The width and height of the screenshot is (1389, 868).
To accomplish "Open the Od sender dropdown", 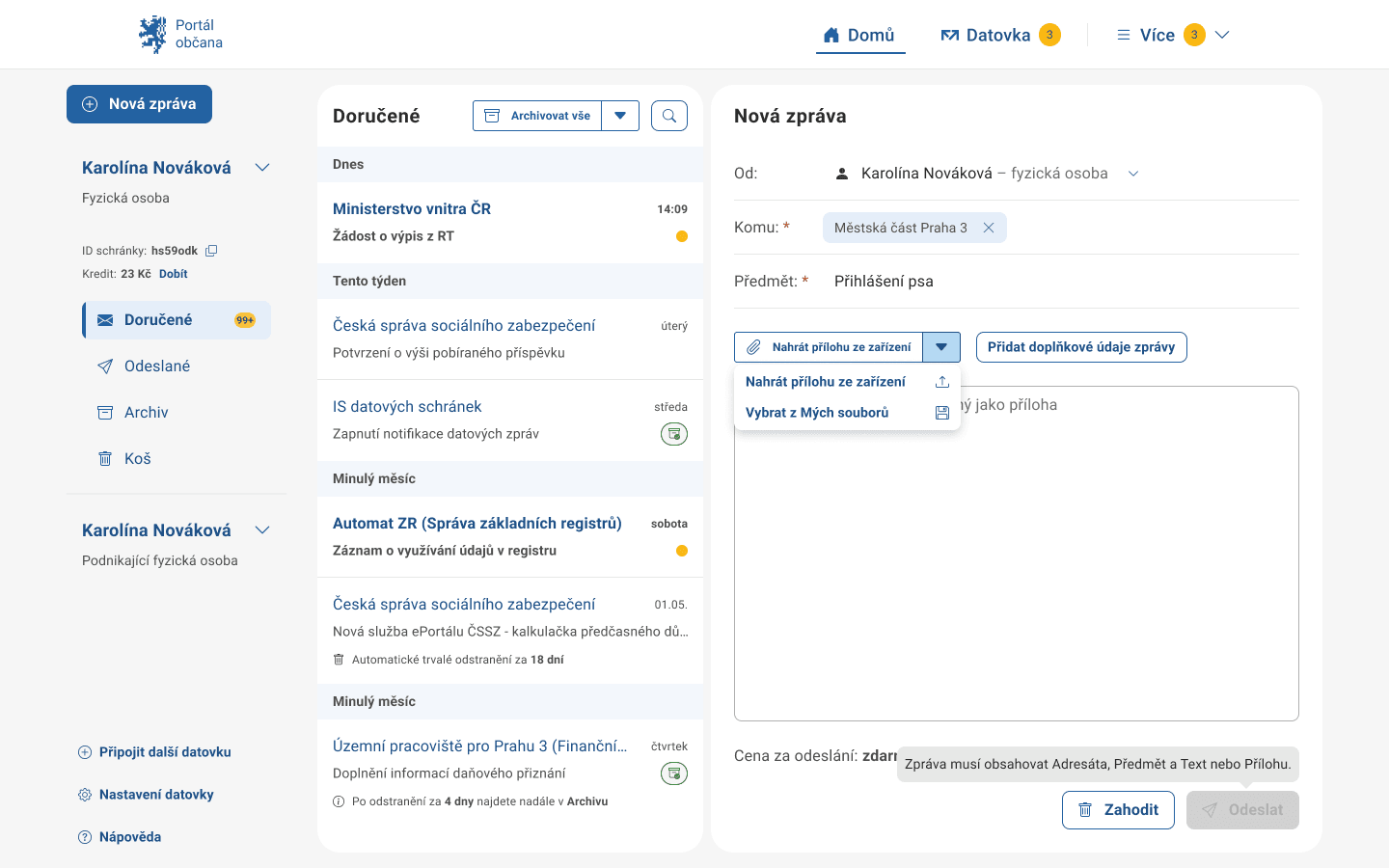I will coord(1133,174).
